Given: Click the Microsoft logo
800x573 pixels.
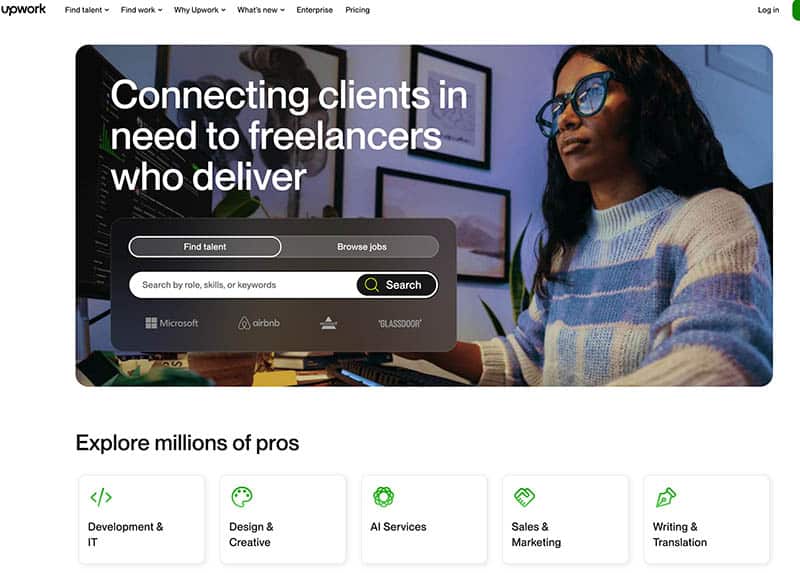Looking at the screenshot, I should 171,323.
